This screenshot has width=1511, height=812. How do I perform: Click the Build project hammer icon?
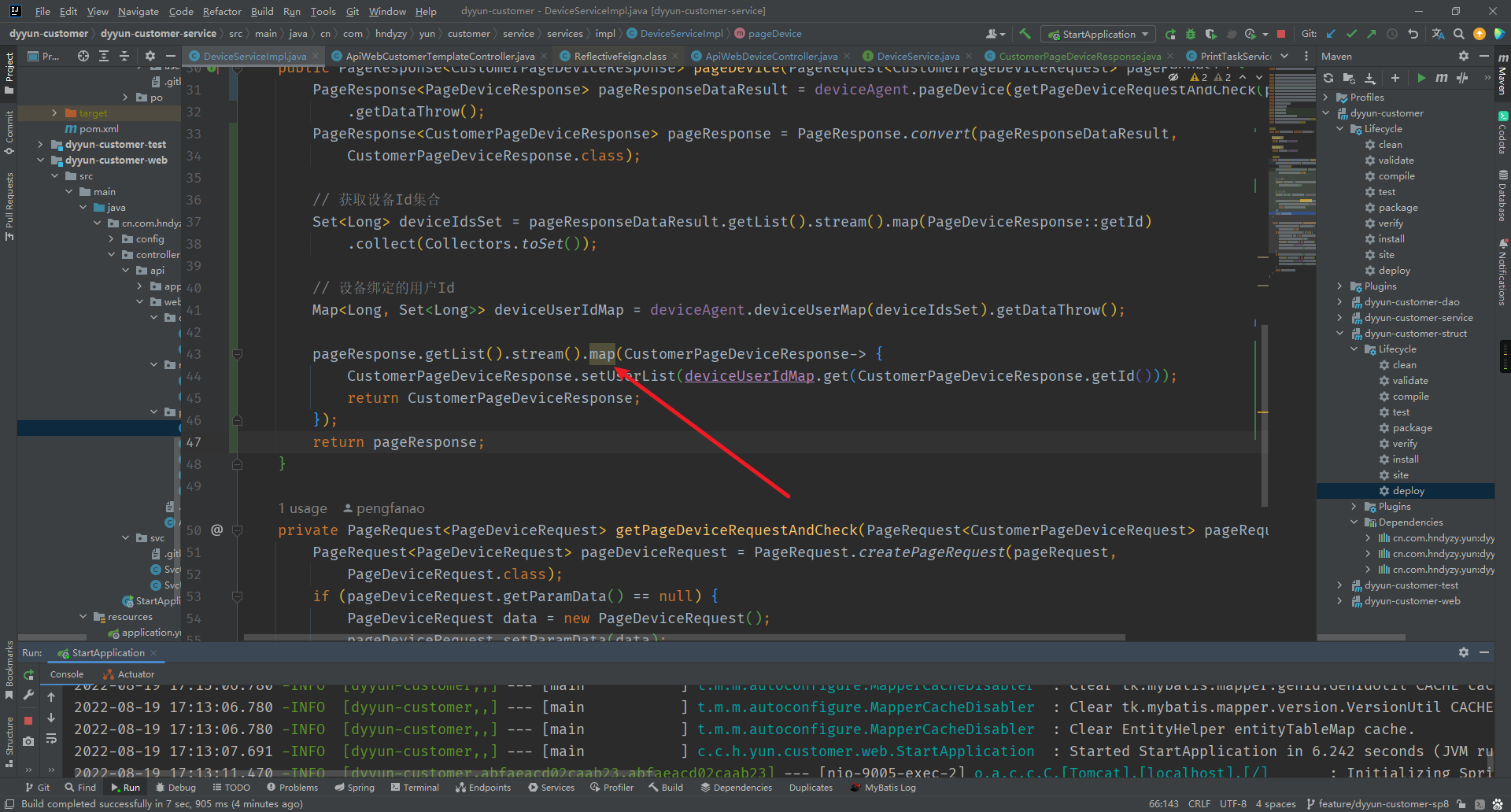pyautogui.click(x=1025, y=34)
